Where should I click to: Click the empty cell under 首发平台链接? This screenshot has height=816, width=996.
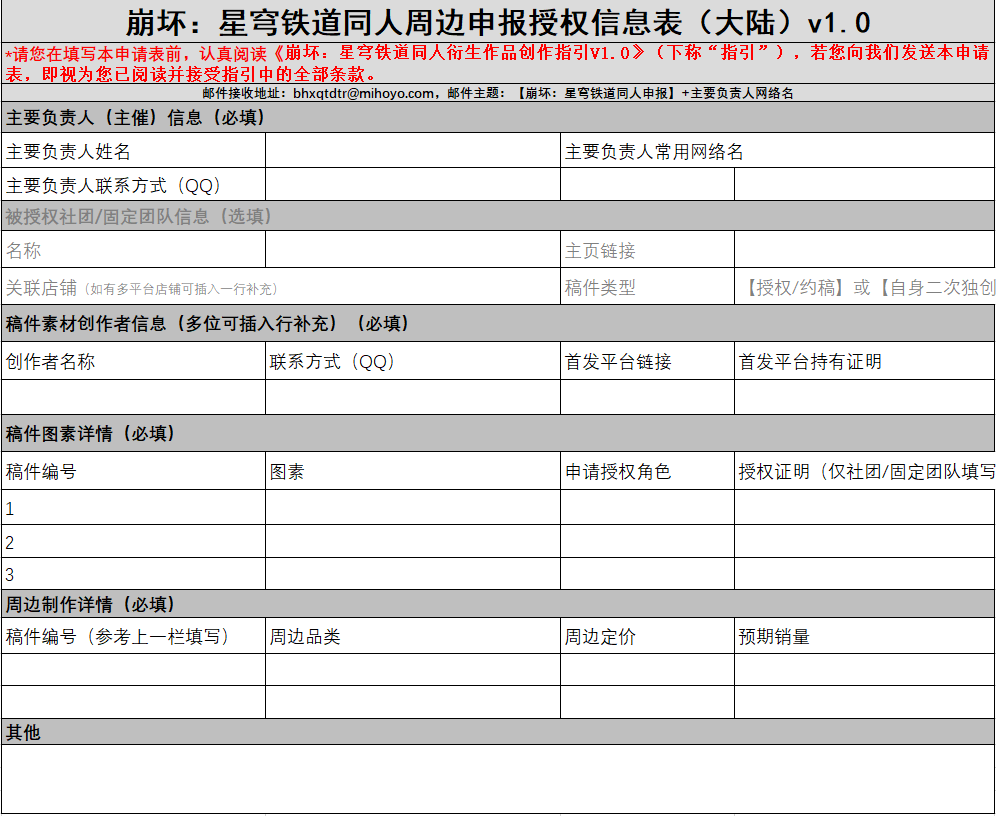(647, 398)
